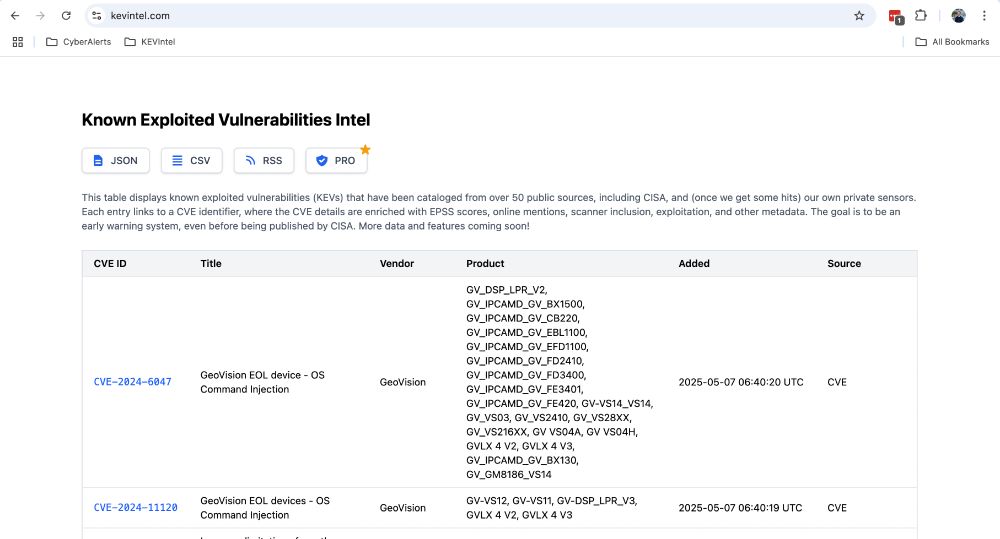Click the Vendor column header
The width and height of the screenshot is (1000, 539).
[x=397, y=263]
